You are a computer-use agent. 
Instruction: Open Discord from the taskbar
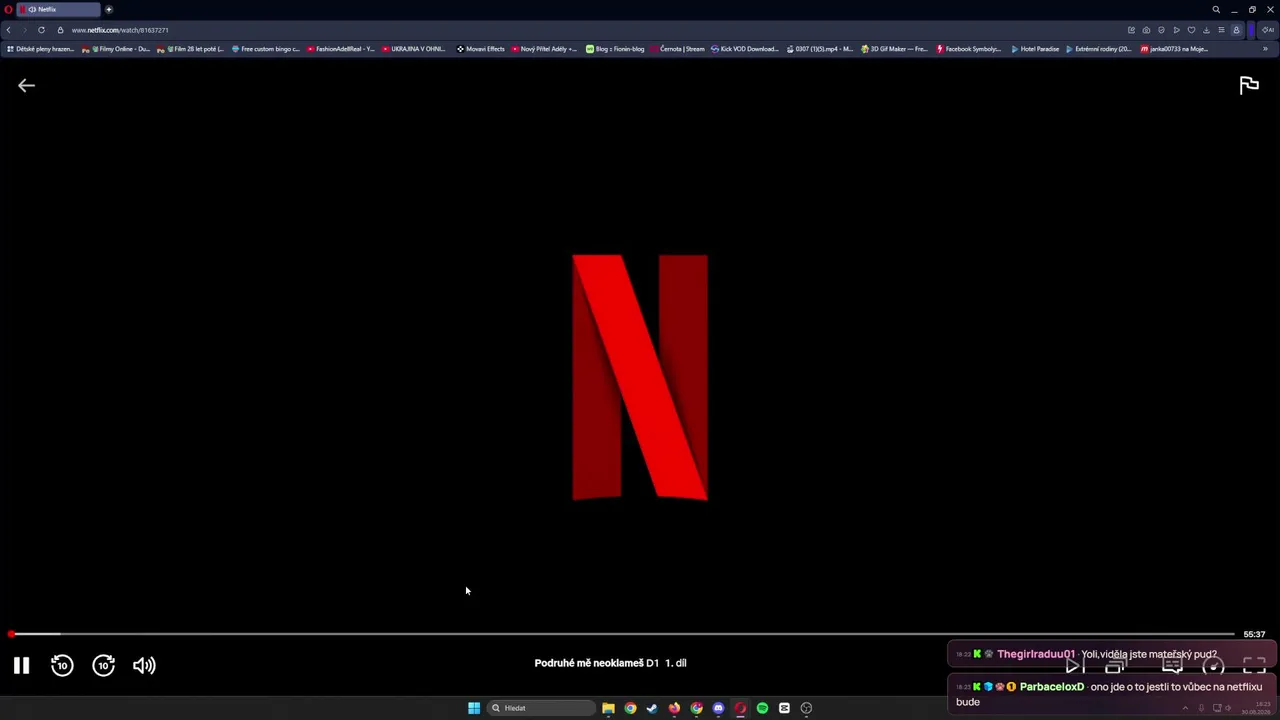coord(718,708)
